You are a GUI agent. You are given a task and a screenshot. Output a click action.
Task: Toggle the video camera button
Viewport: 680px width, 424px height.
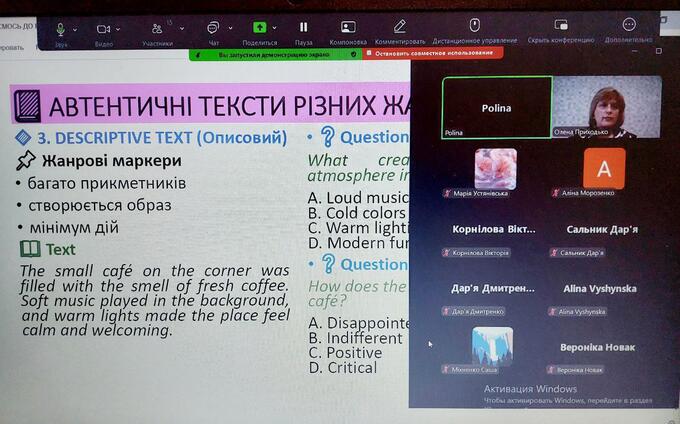103,30
